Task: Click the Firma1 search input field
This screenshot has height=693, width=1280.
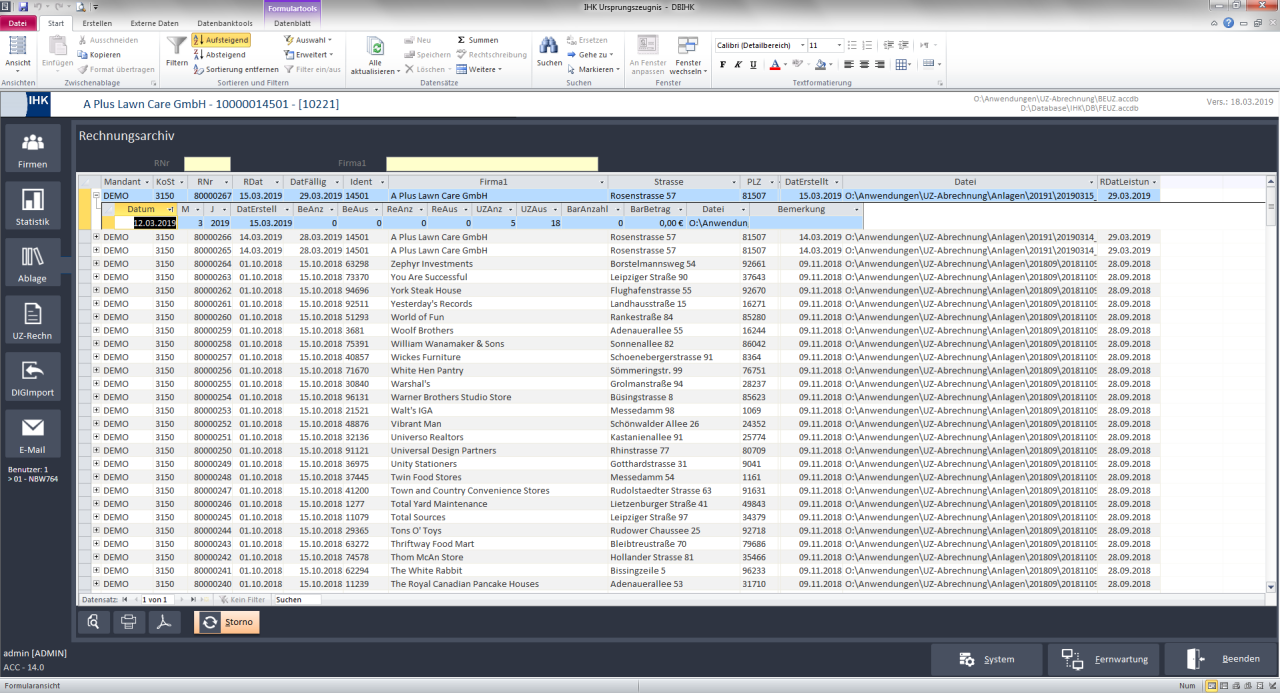Action: (492, 163)
